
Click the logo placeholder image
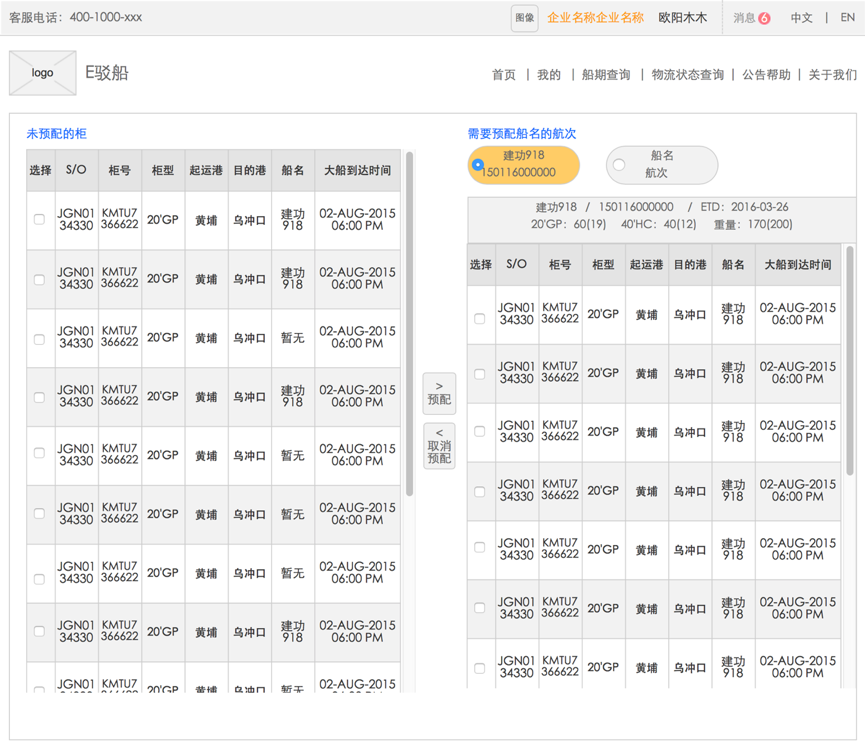[x=42, y=73]
